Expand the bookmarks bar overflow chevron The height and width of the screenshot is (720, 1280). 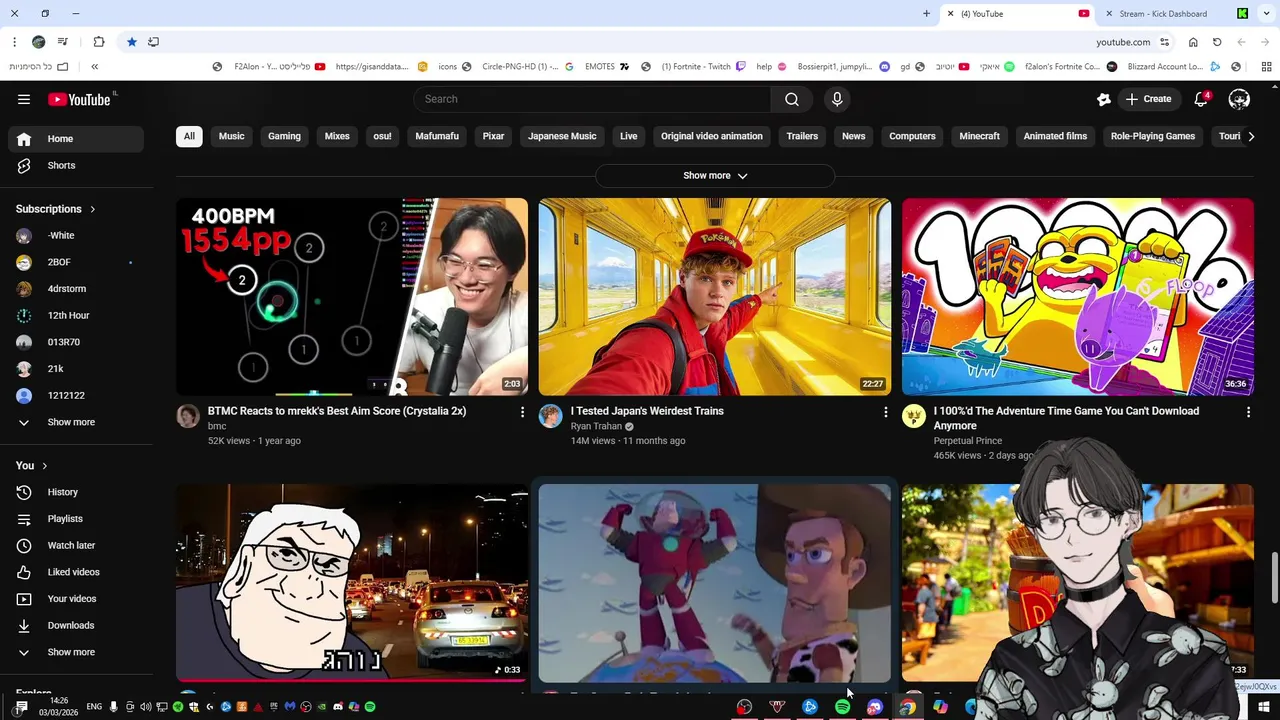pyautogui.click(x=94, y=67)
